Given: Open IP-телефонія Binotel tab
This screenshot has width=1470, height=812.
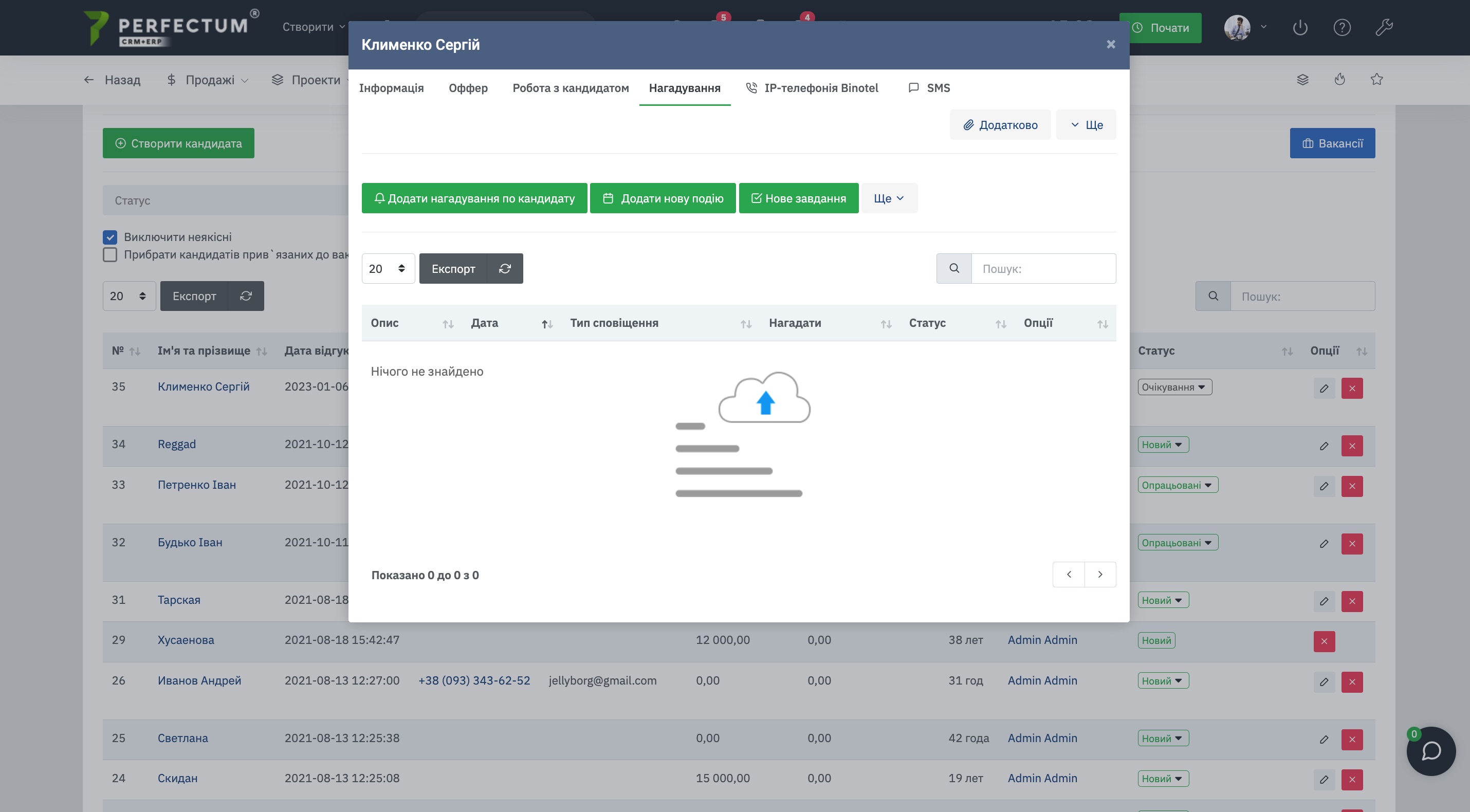Looking at the screenshot, I should pyautogui.click(x=812, y=88).
